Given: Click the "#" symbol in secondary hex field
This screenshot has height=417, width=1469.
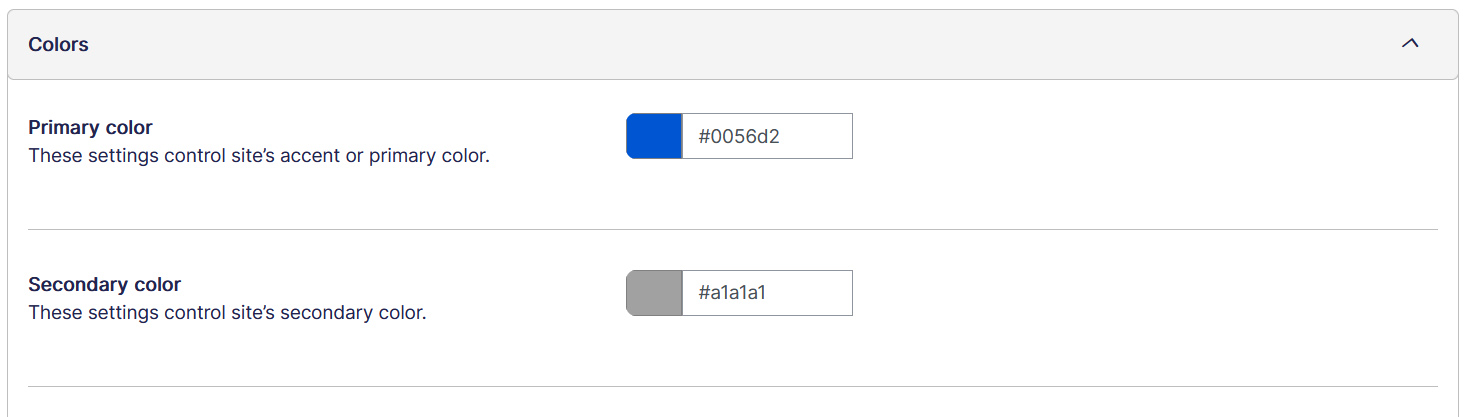Looking at the screenshot, I should pos(704,293).
